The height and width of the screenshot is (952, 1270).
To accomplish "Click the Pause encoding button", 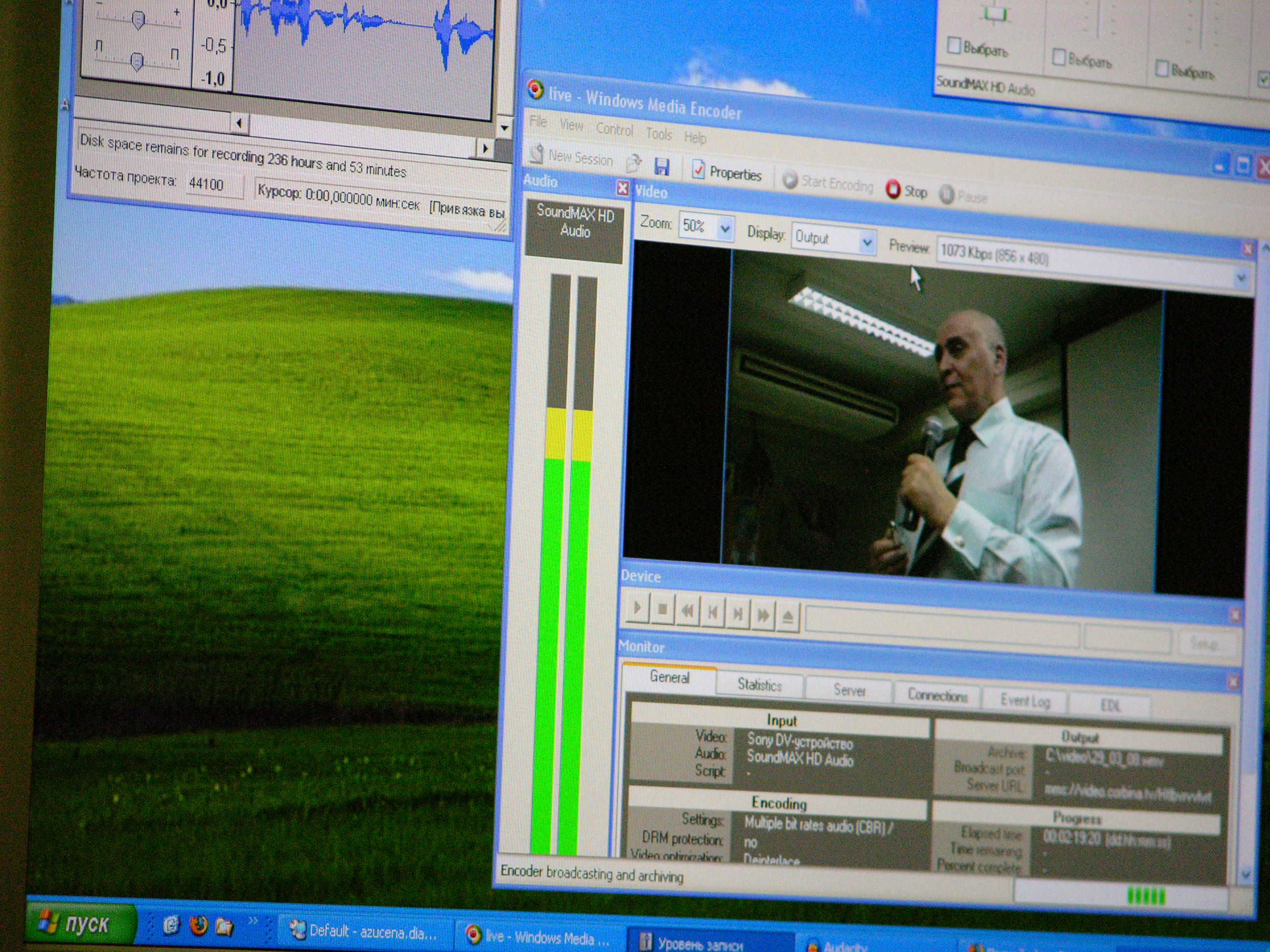I will click(x=964, y=196).
